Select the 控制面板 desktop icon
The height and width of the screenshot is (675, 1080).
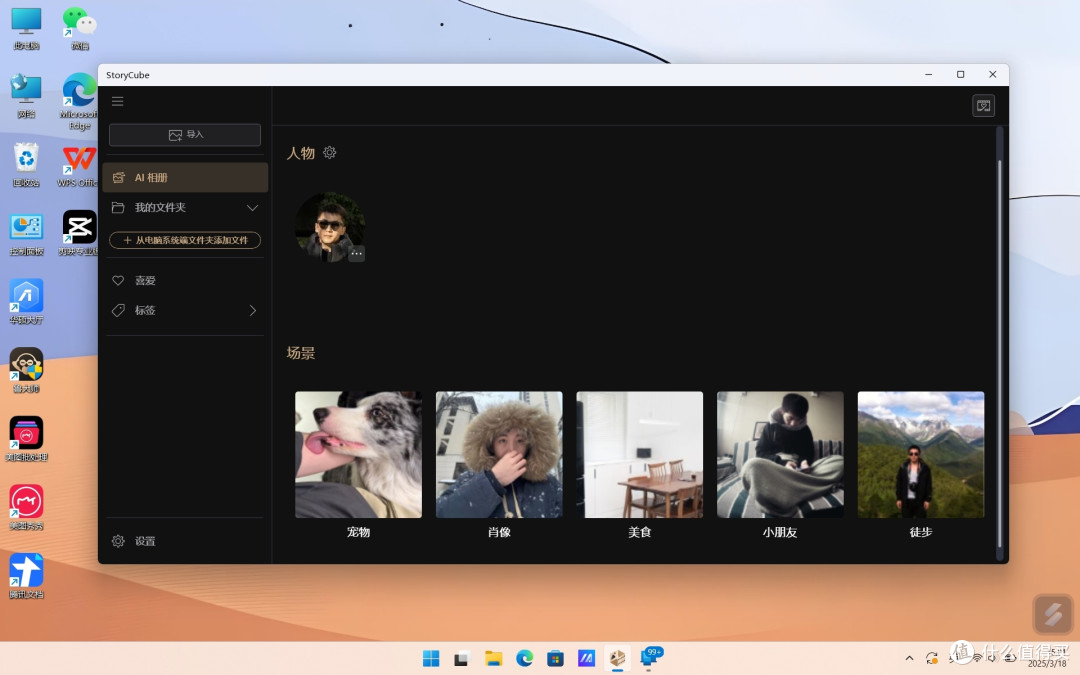coord(26,234)
